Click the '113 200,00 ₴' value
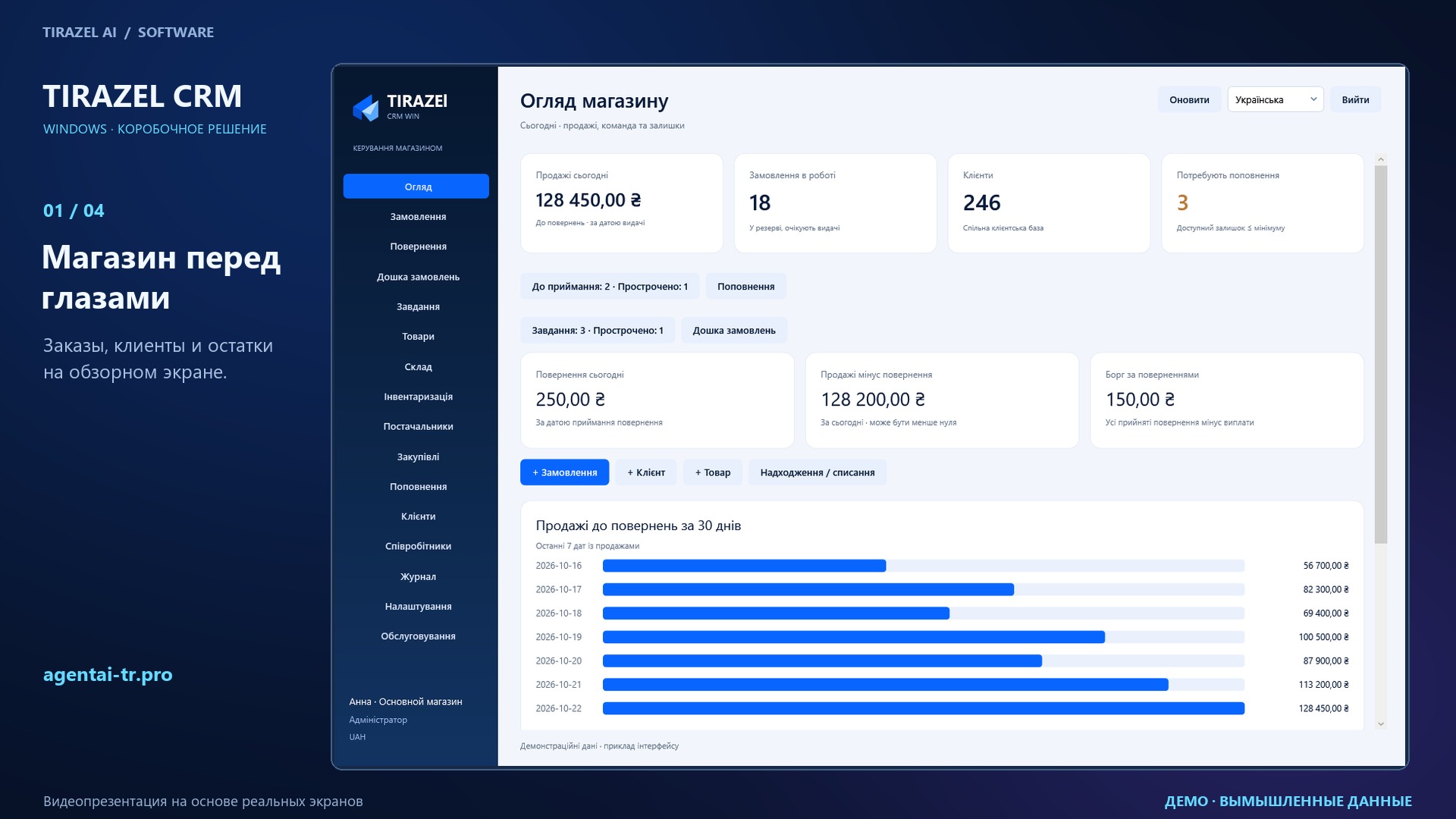 (1323, 684)
